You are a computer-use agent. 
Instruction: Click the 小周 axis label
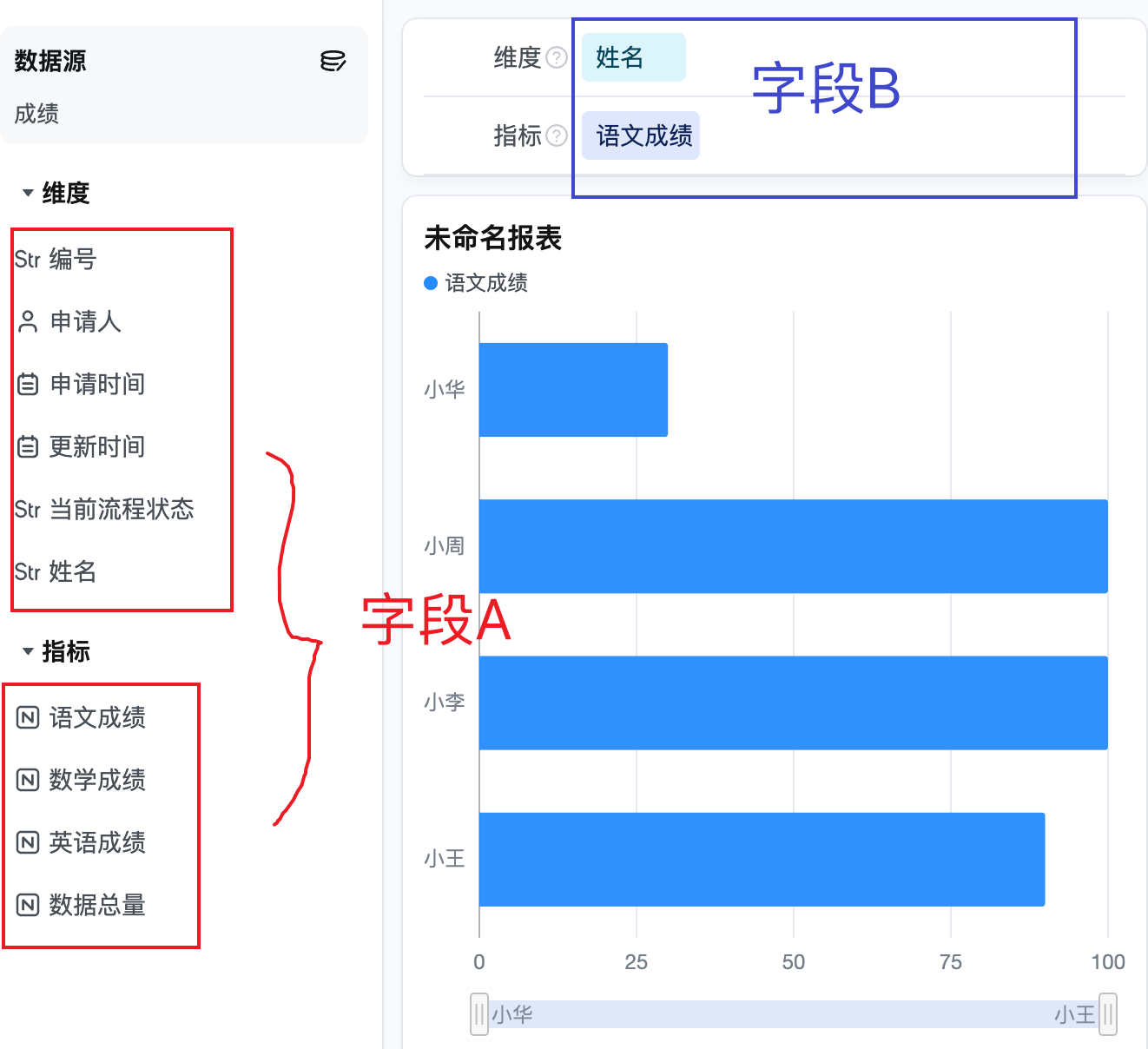[445, 546]
